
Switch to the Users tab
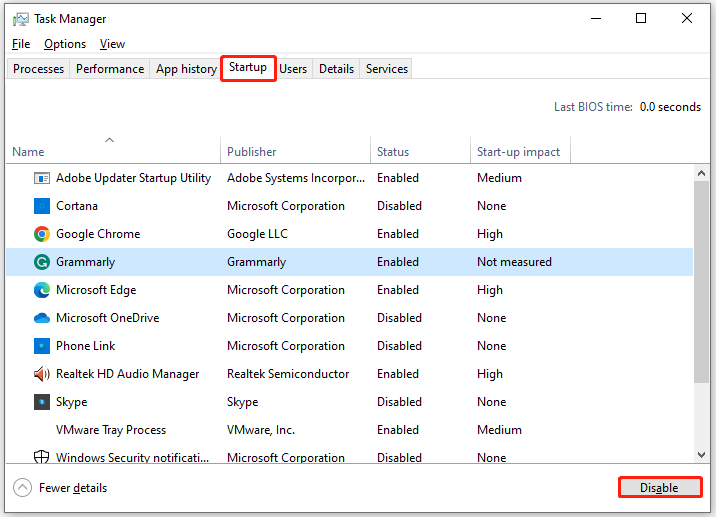[x=293, y=69]
